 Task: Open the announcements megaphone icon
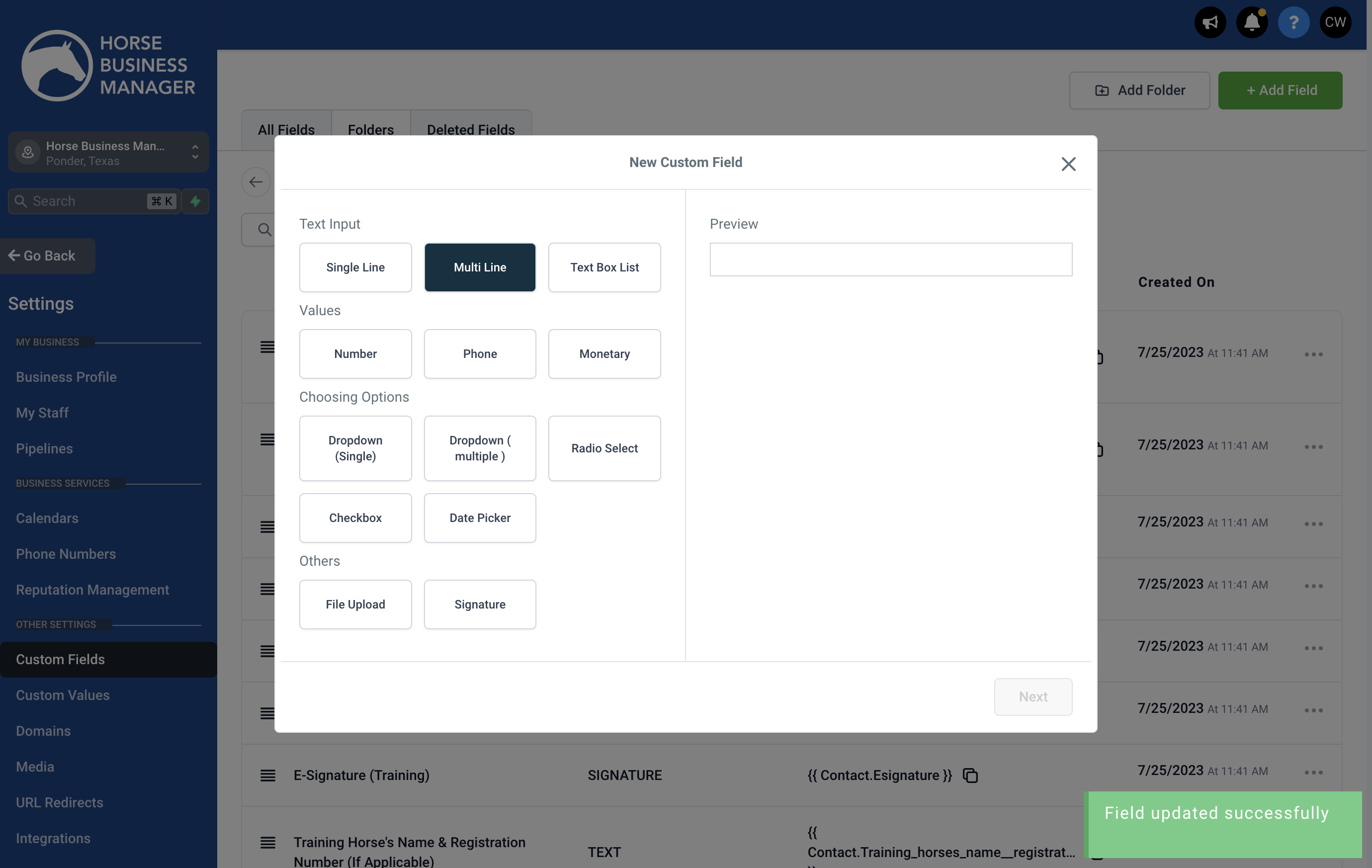[x=1209, y=22]
